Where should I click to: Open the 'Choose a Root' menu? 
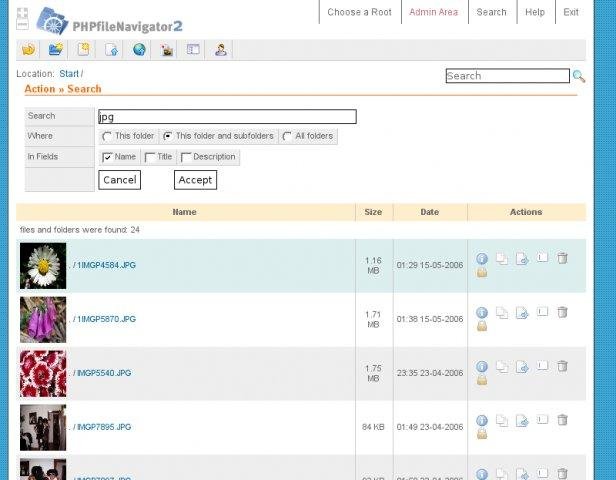click(x=359, y=12)
